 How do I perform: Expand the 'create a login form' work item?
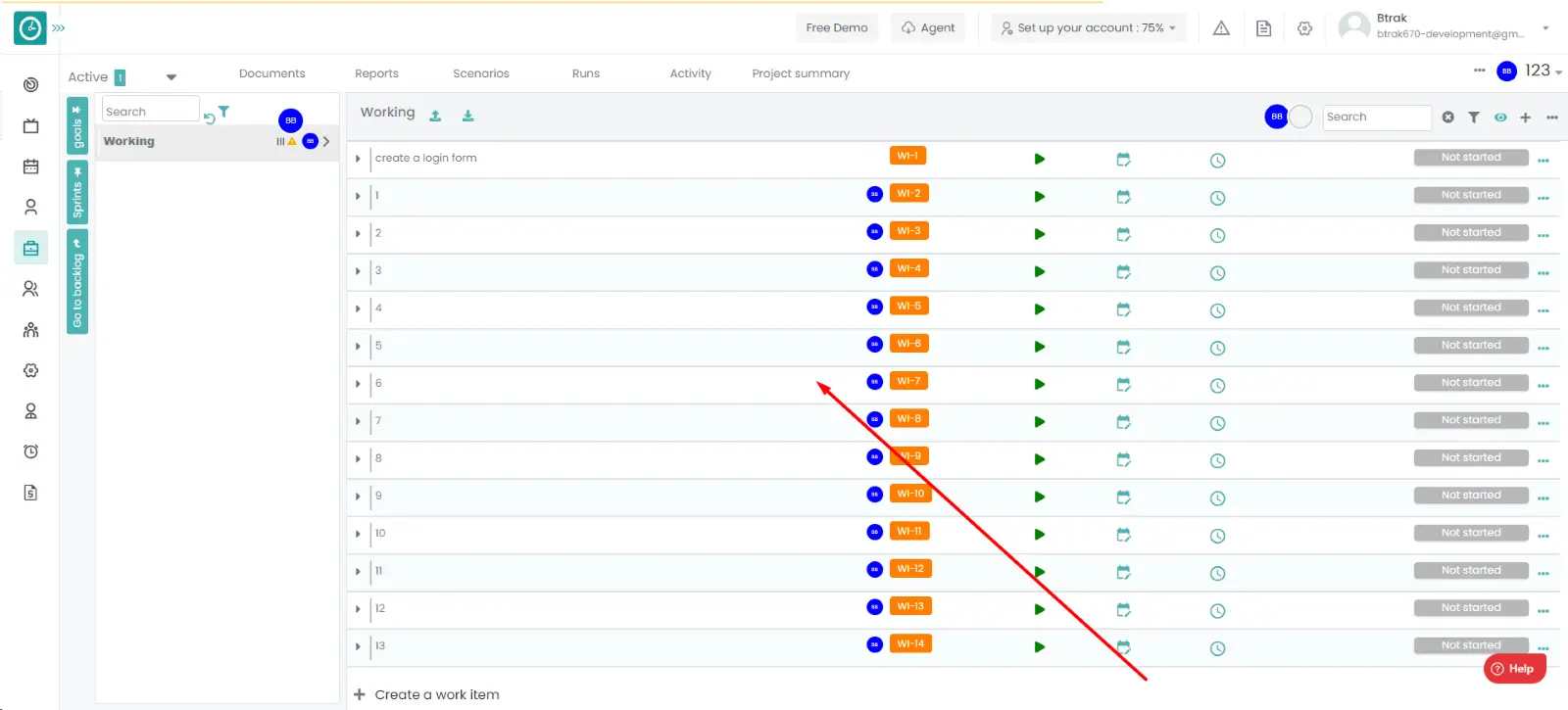(358, 159)
